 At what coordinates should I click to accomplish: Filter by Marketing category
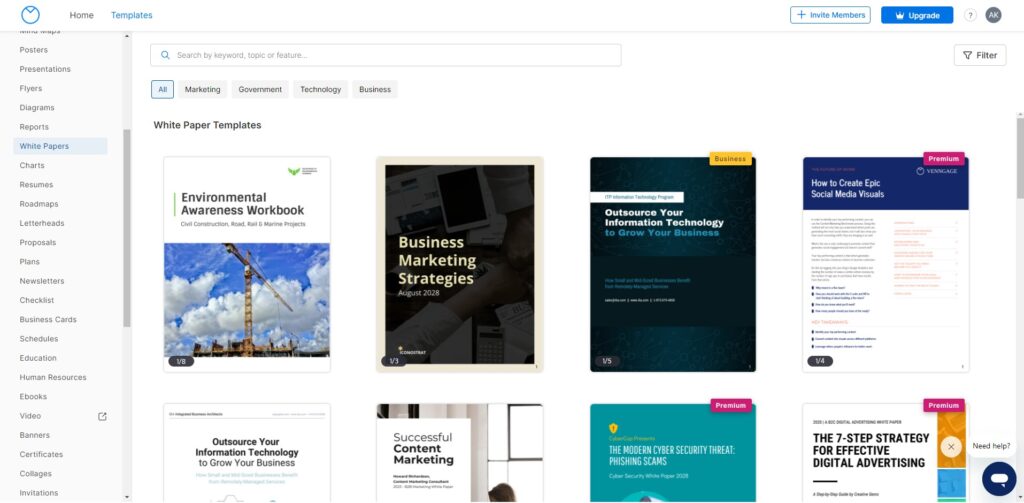(202, 89)
